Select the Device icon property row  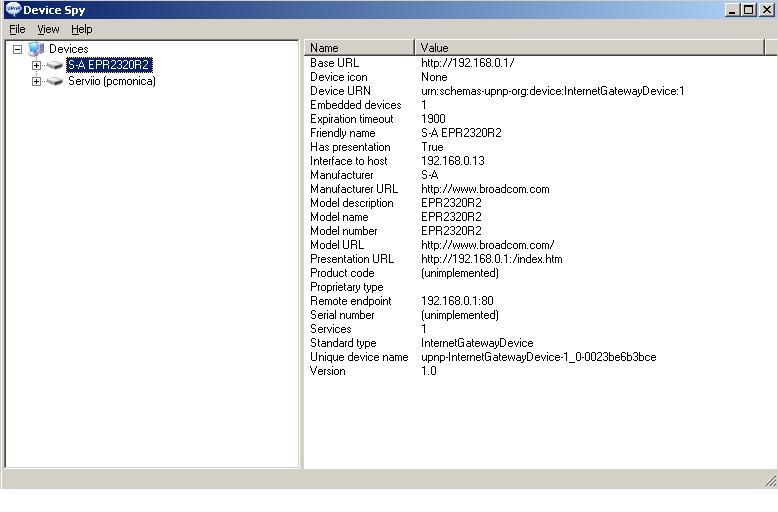pos(339,77)
